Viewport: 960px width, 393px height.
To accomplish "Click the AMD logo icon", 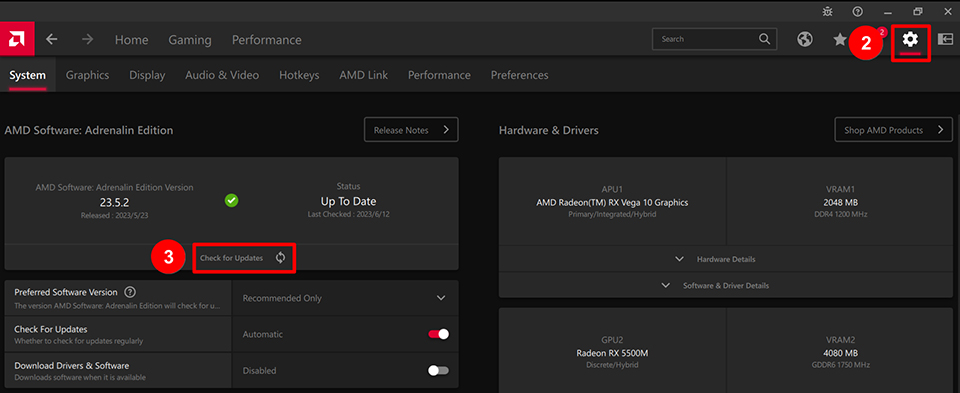I will click(x=17, y=39).
